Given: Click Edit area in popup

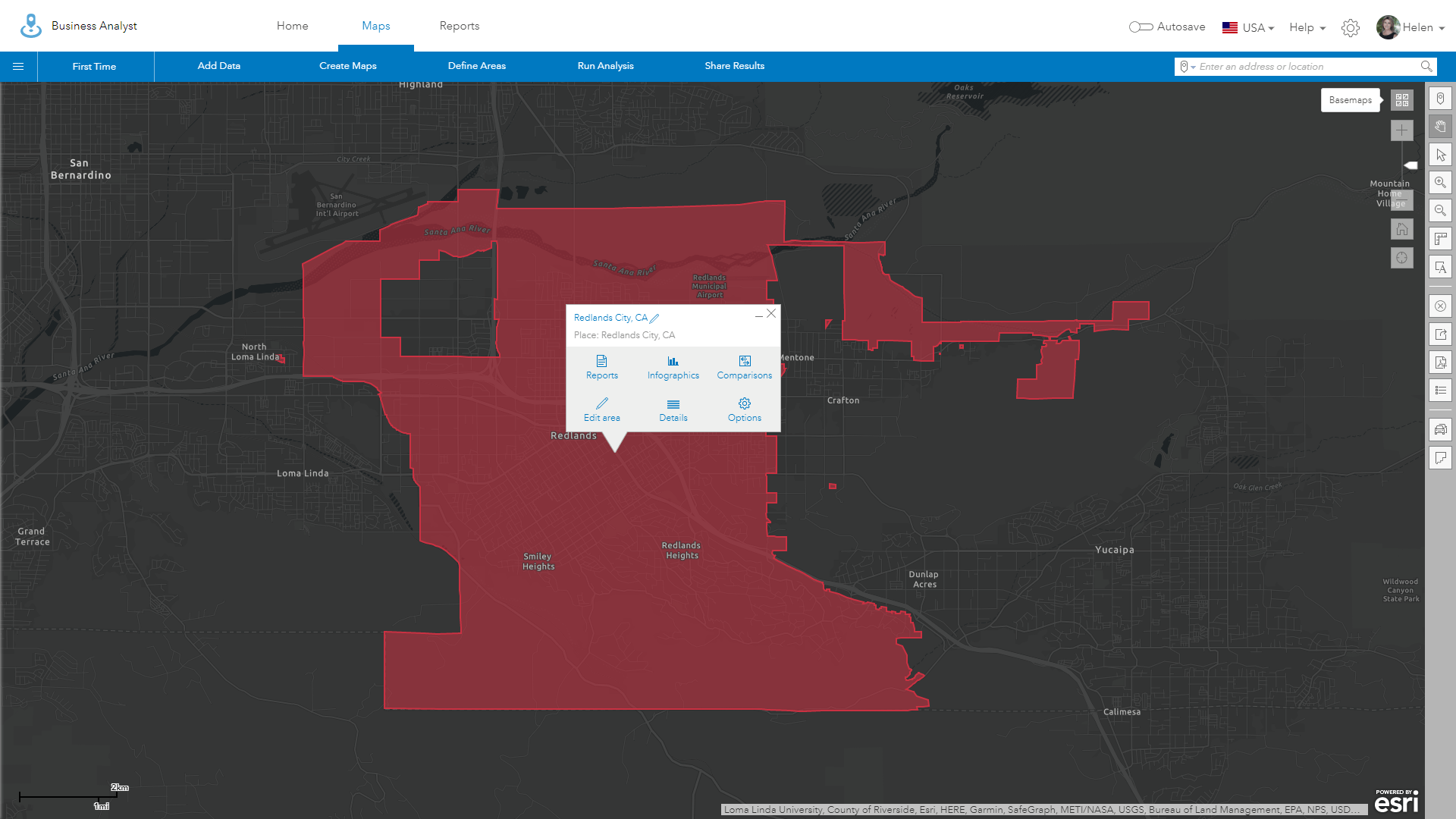Looking at the screenshot, I should point(601,409).
